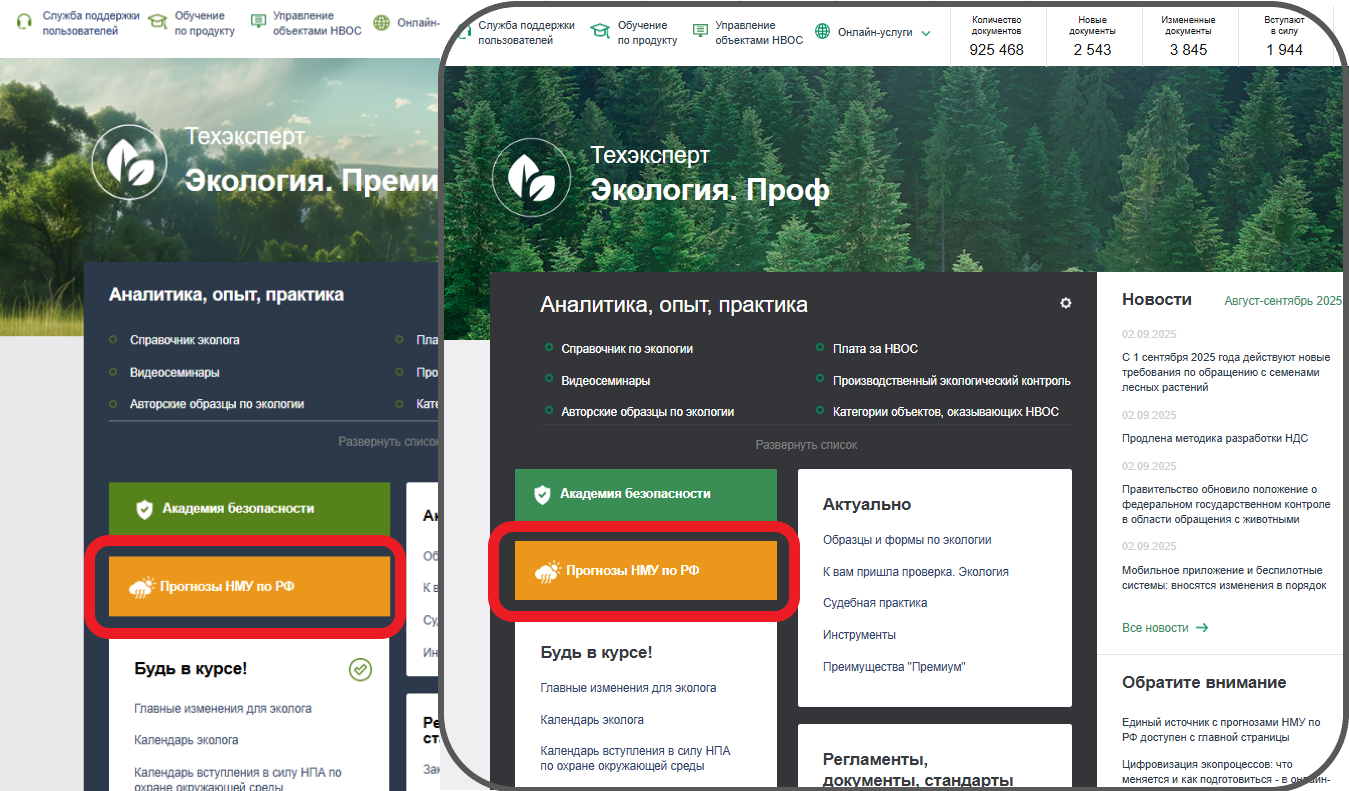The image size is (1349, 791).
Task: Click the headset support icon in Проф window
Action: pos(463,31)
